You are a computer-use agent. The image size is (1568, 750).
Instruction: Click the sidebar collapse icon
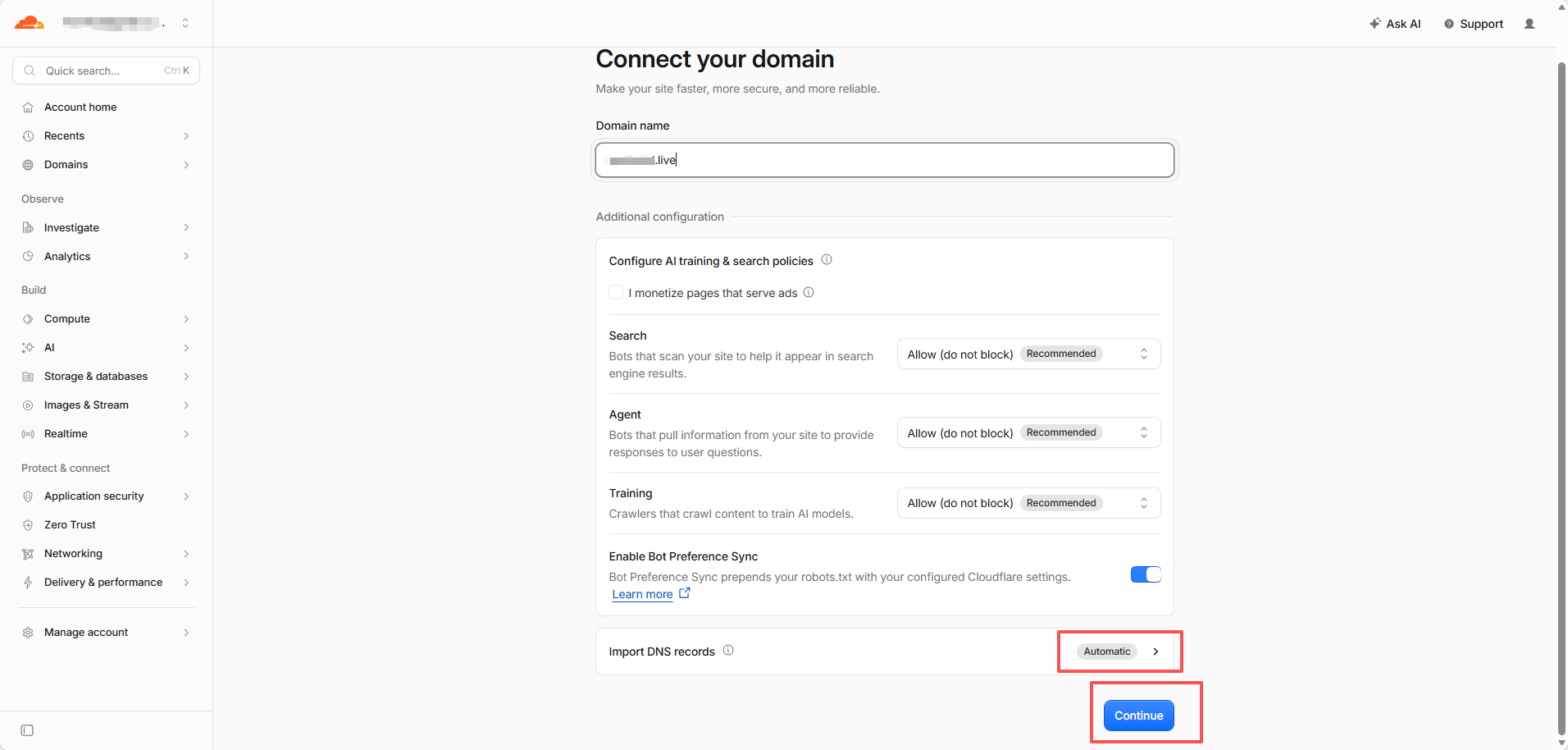[27, 730]
